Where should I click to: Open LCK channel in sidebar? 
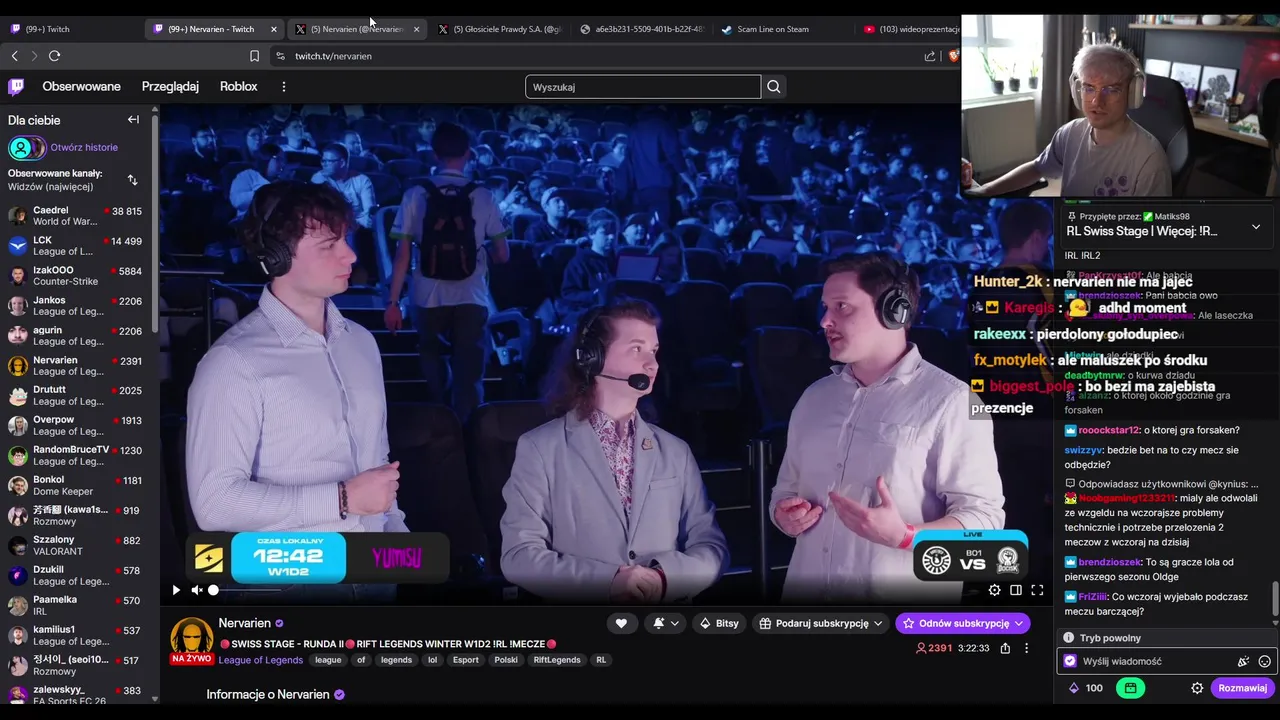click(78, 246)
